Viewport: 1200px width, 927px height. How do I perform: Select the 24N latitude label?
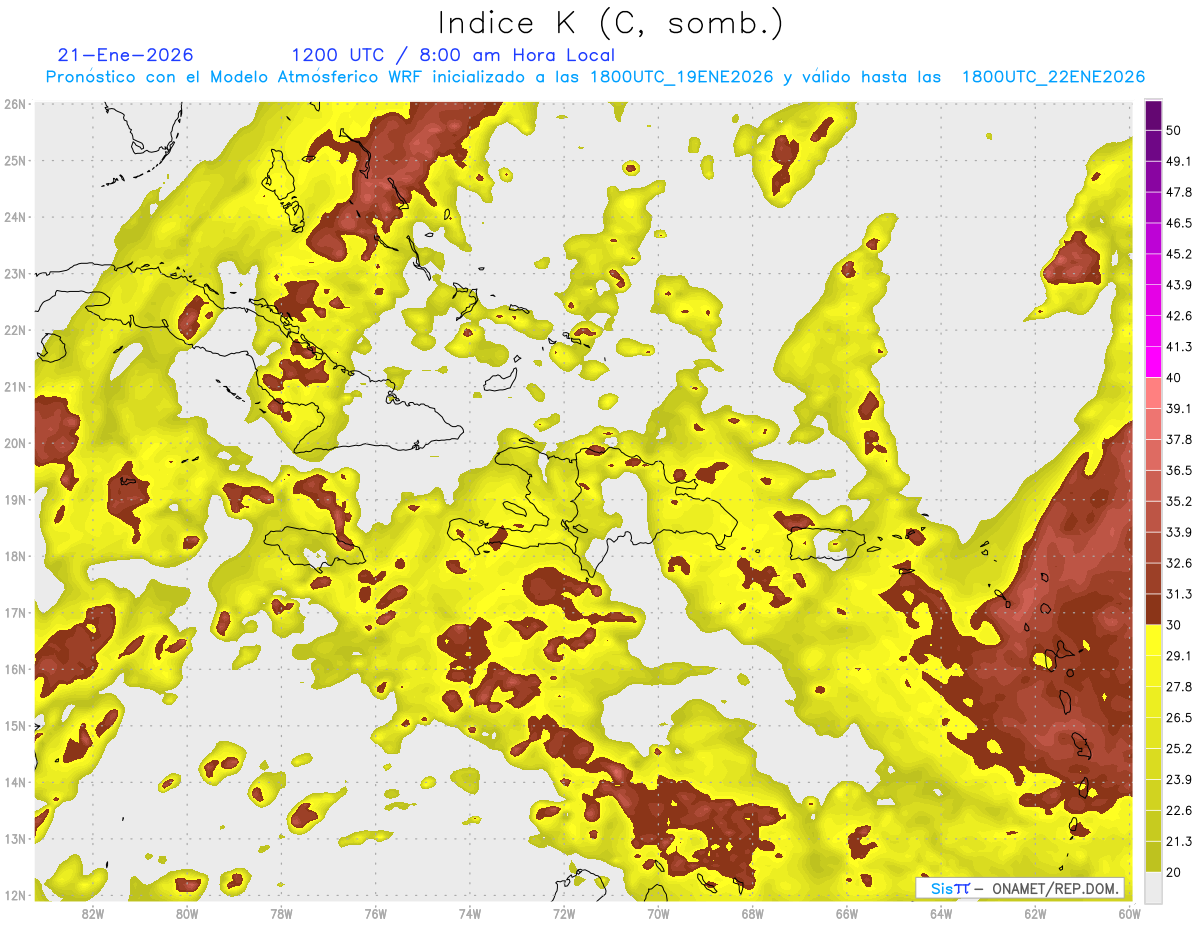click(15, 217)
